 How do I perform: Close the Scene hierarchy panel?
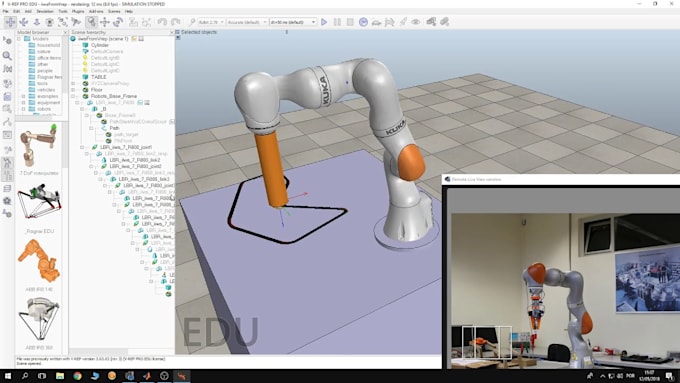[172, 33]
